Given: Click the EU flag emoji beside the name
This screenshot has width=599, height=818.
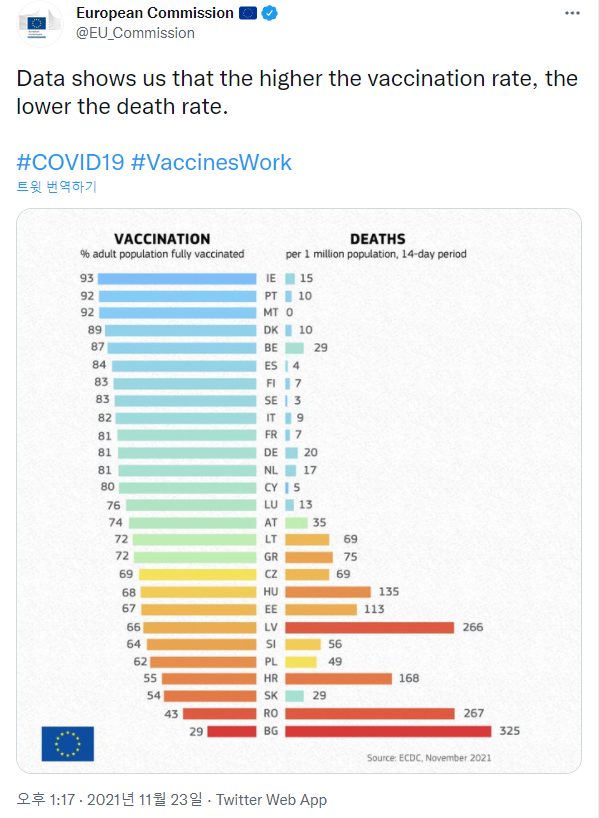Looking at the screenshot, I should pyautogui.click(x=248, y=13).
